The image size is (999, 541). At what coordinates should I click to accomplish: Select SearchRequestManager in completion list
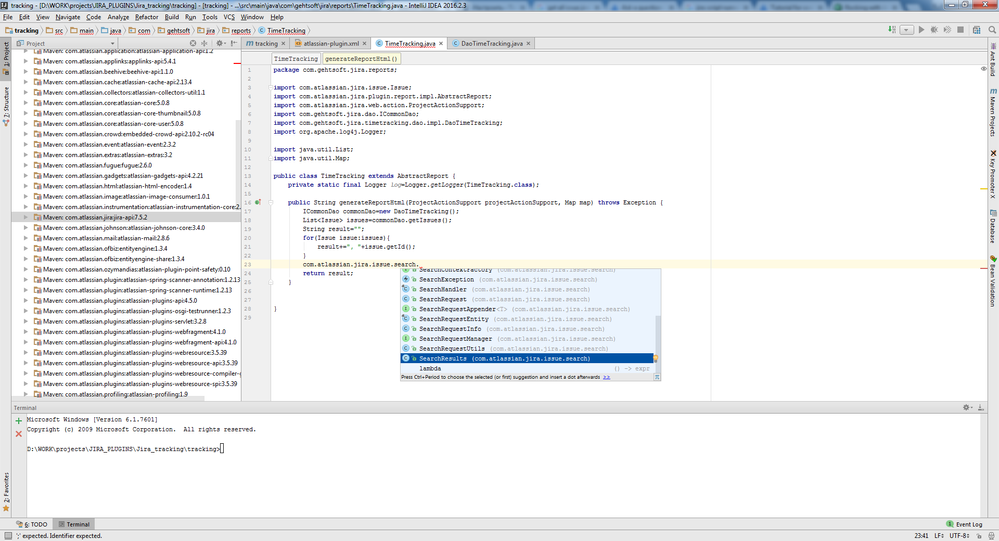pos(527,339)
